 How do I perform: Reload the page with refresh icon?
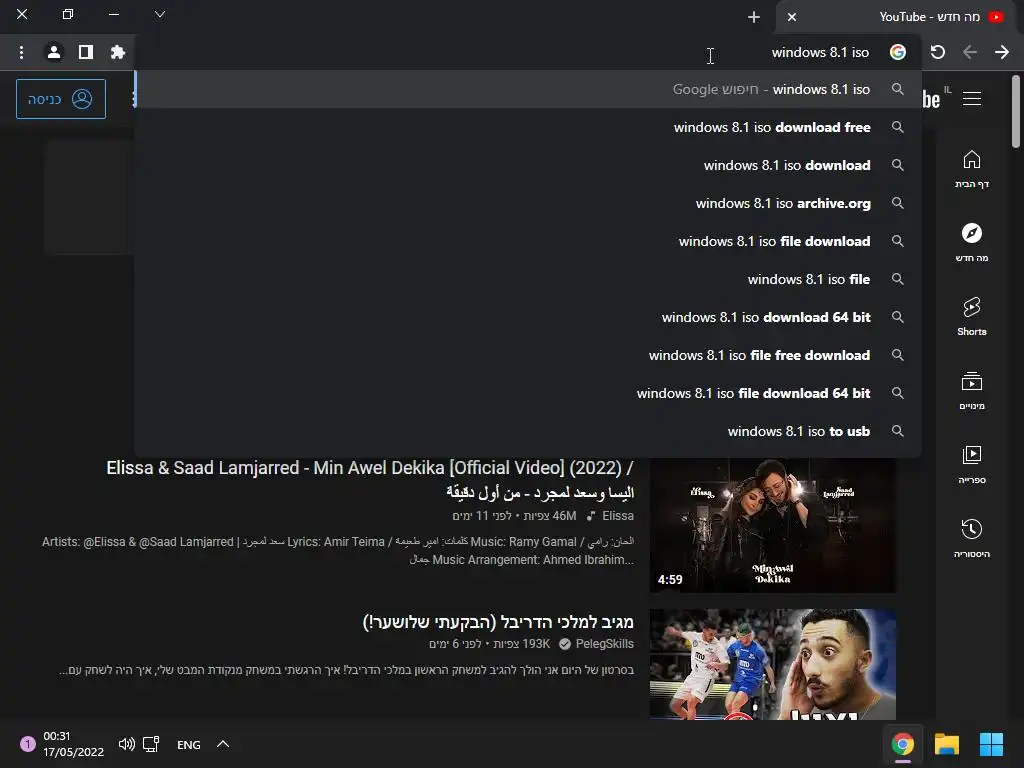point(938,52)
